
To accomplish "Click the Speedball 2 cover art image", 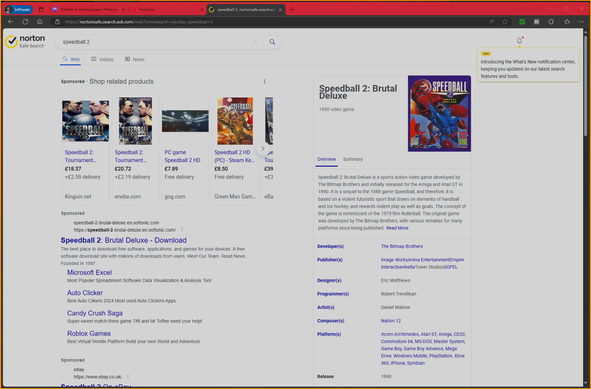I will [439, 113].
